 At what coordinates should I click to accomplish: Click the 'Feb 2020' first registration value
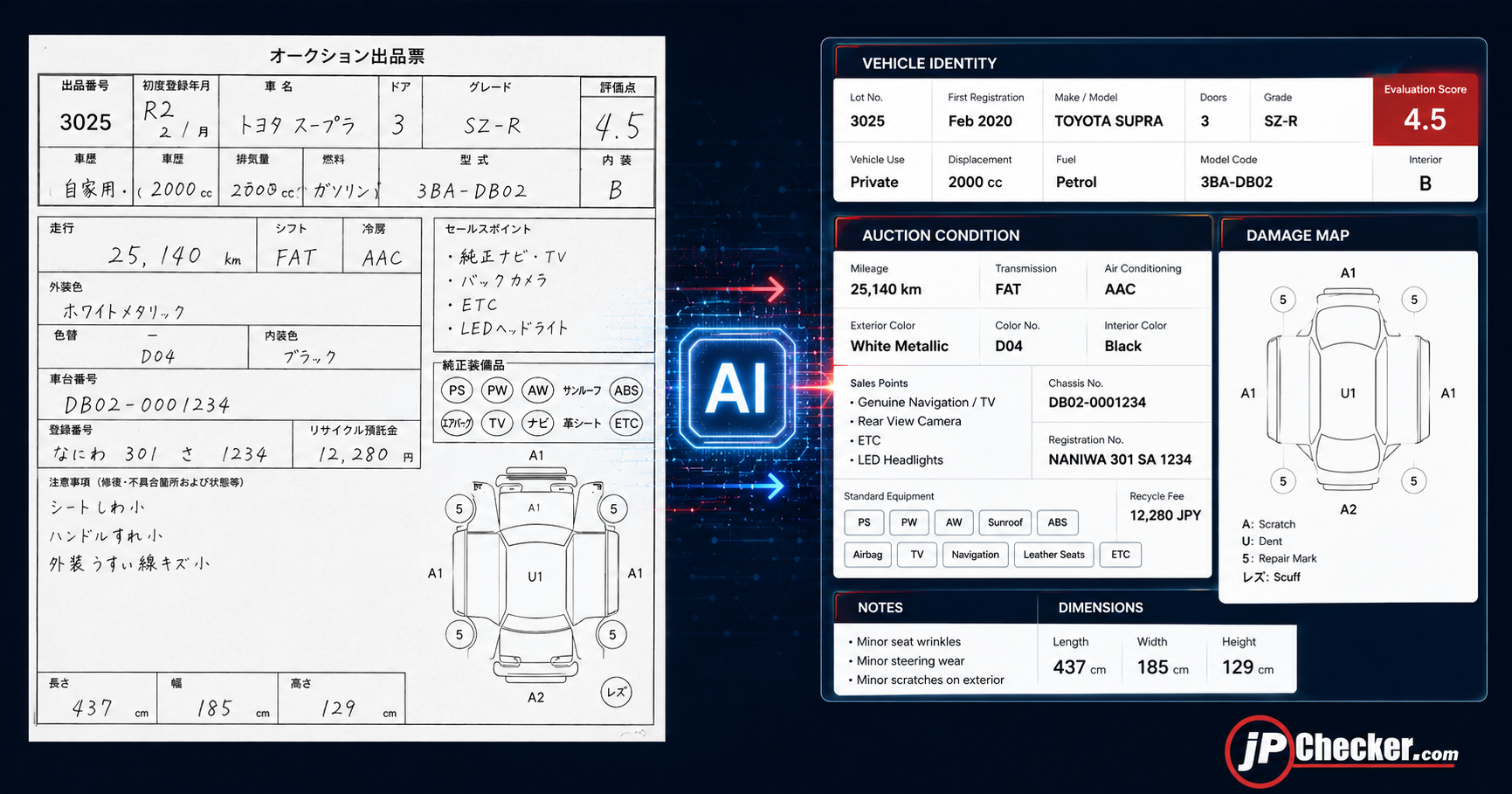pyautogui.click(x=980, y=121)
